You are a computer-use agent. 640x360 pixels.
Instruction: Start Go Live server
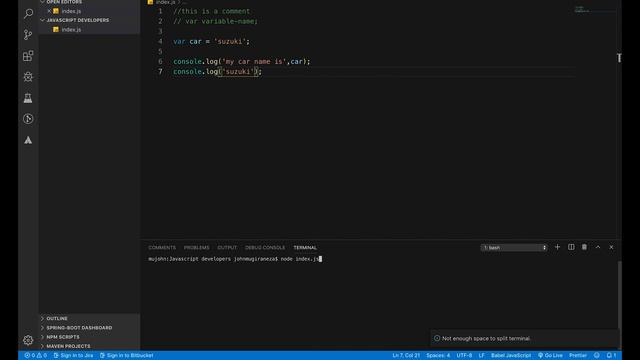click(x=550, y=356)
